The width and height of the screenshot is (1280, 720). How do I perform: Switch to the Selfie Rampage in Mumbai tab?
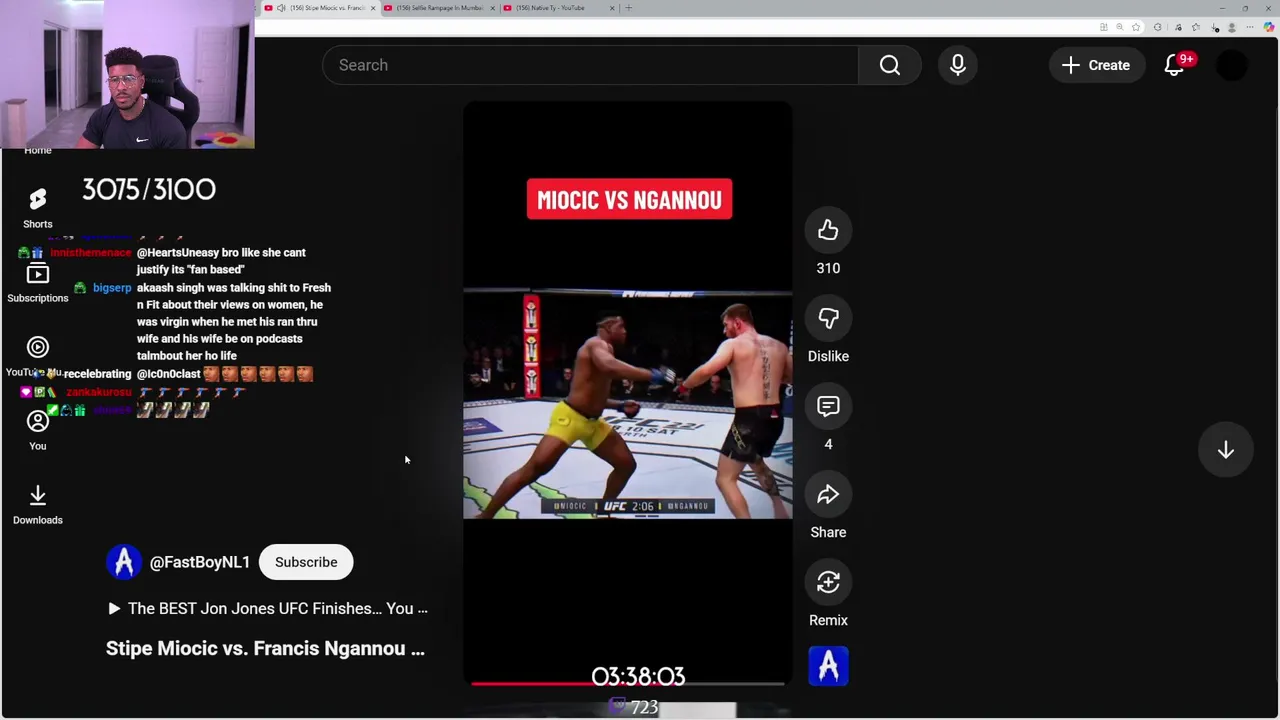438,8
